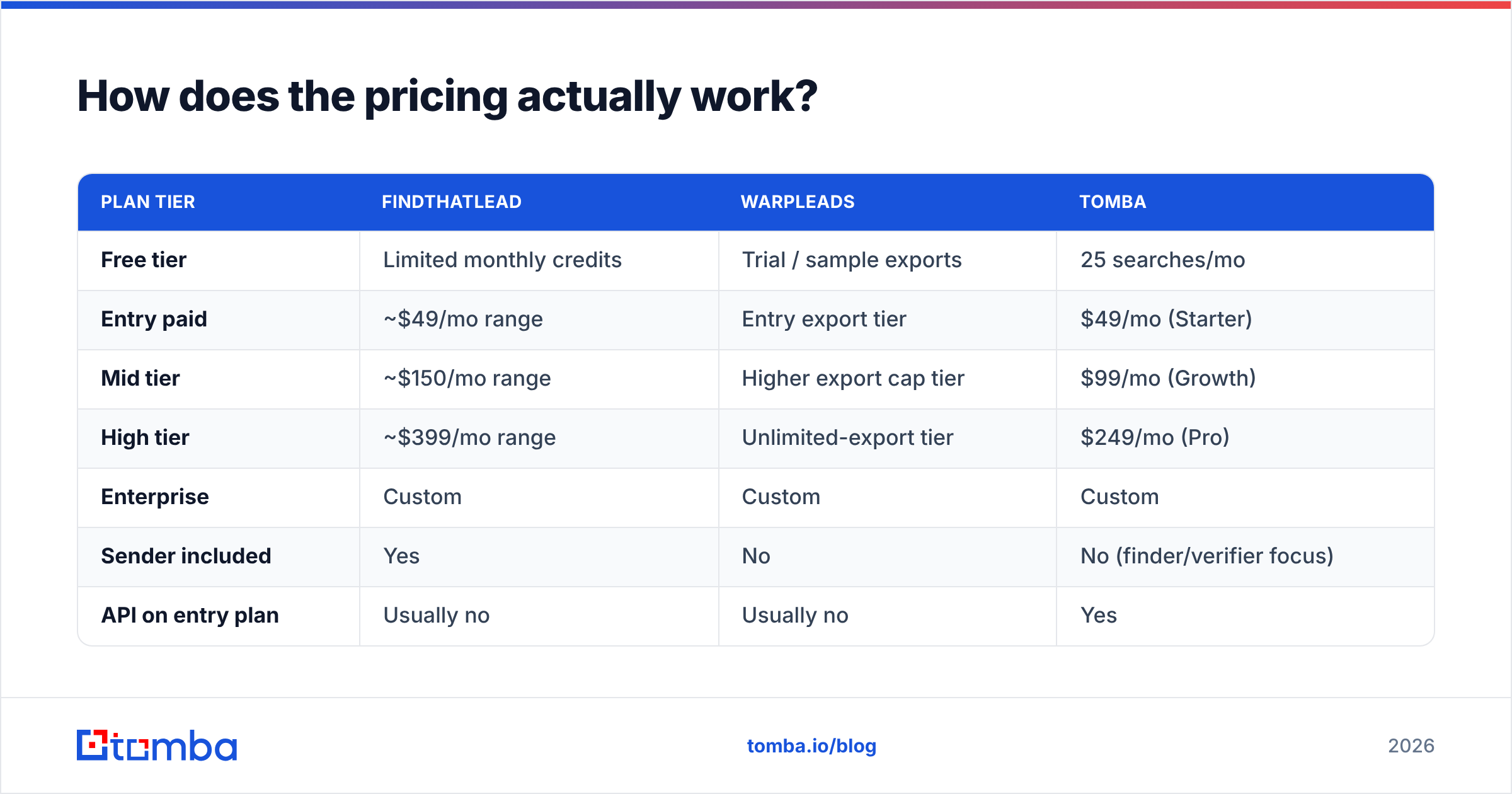Image resolution: width=1512 pixels, height=794 pixels.
Task: Select the PLAN TIER column header
Action: click(x=148, y=202)
